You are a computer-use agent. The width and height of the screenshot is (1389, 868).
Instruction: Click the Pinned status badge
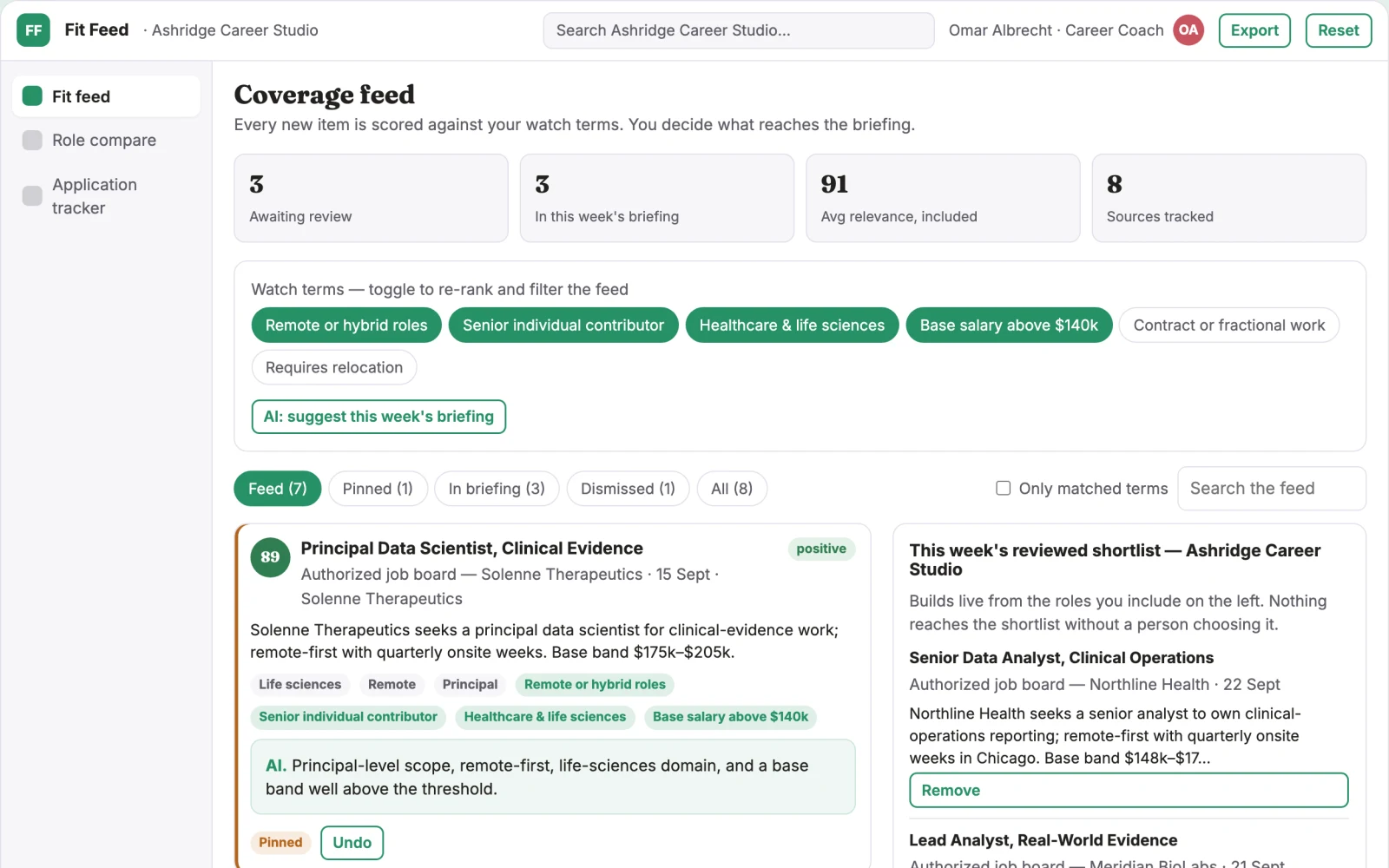tap(280, 843)
